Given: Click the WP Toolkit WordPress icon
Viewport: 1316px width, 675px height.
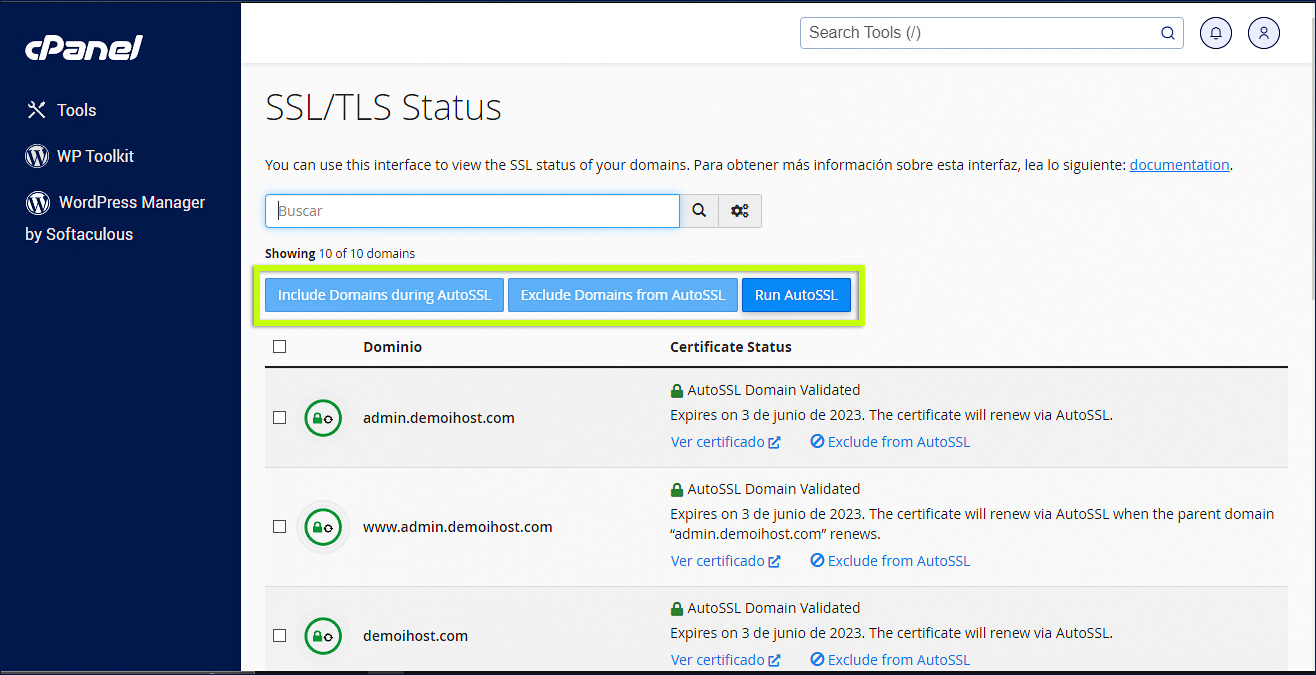Looking at the screenshot, I should [x=37, y=155].
